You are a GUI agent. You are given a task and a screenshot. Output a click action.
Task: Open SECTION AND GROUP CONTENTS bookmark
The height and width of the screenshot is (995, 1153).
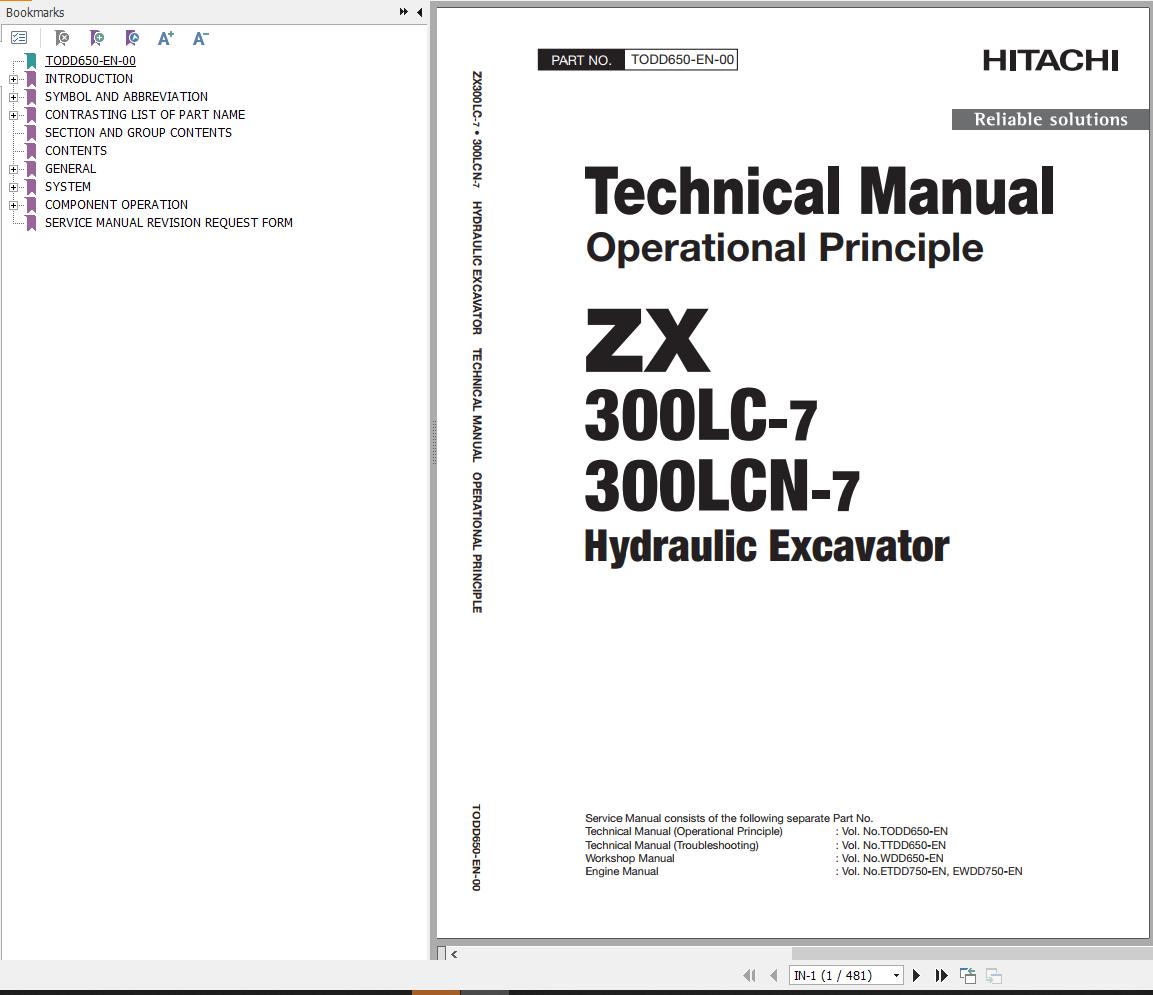click(x=138, y=132)
